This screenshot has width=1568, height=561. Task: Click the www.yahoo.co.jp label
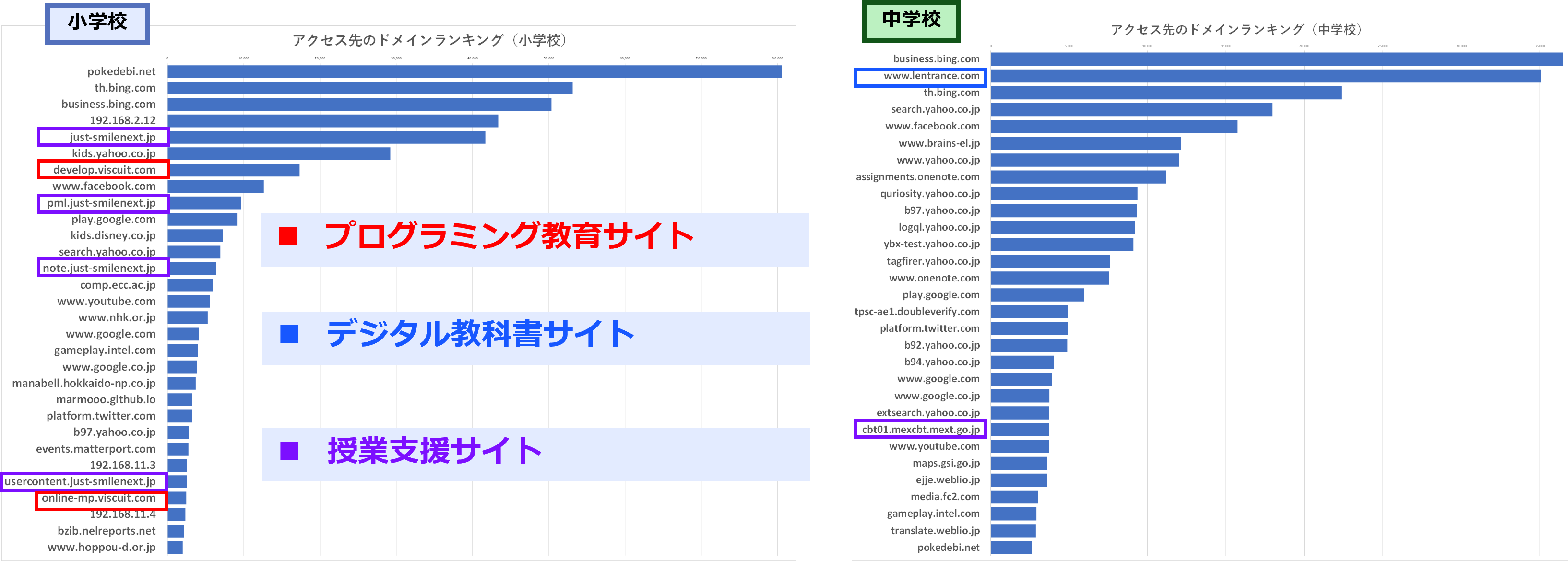(x=938, y=160)
